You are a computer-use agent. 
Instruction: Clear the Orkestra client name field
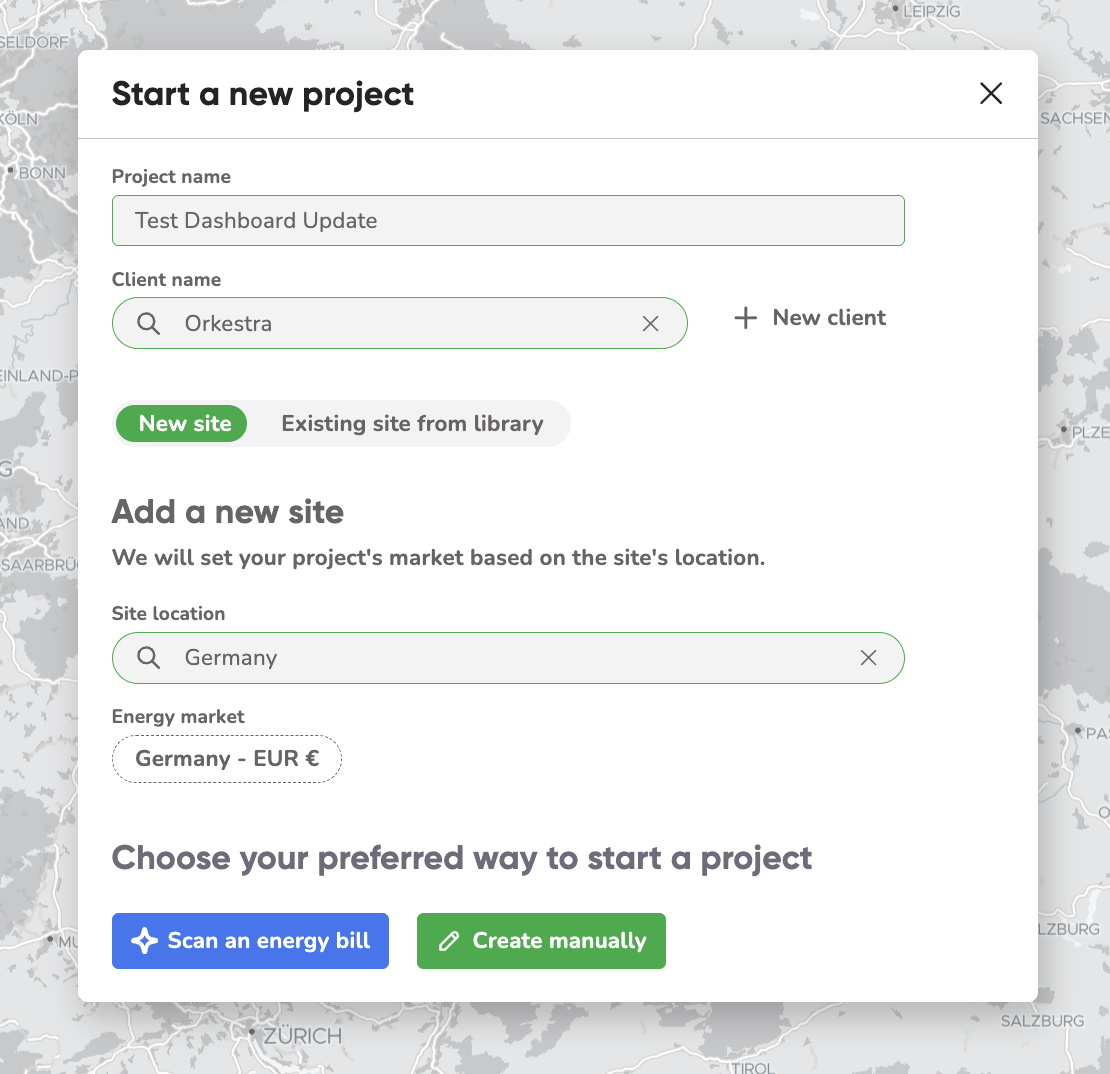coord(650,324)
